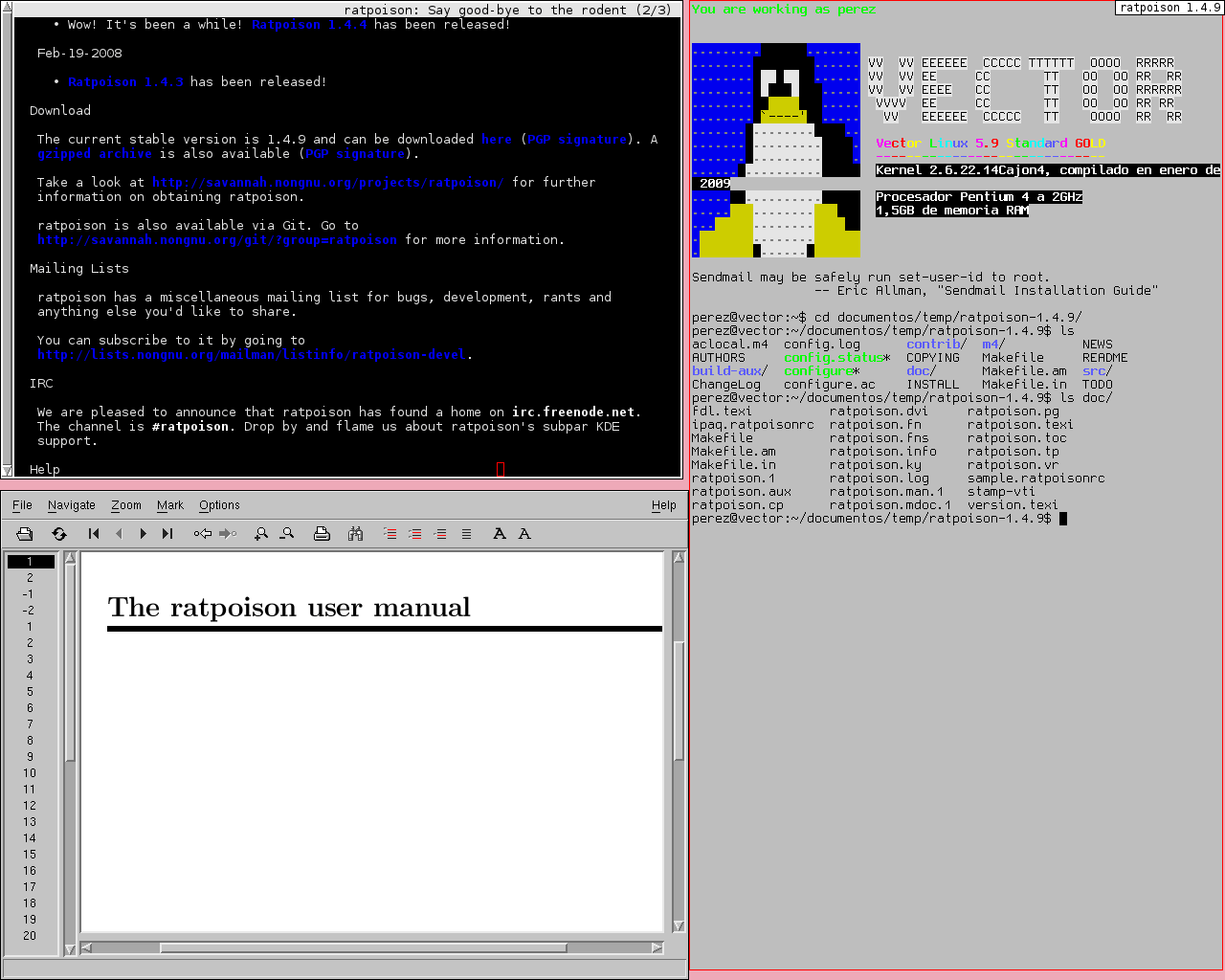The width and height of the screenshot is (1225, 980).
Task: Click the unmark all pages icon
Action: (466, 534)
